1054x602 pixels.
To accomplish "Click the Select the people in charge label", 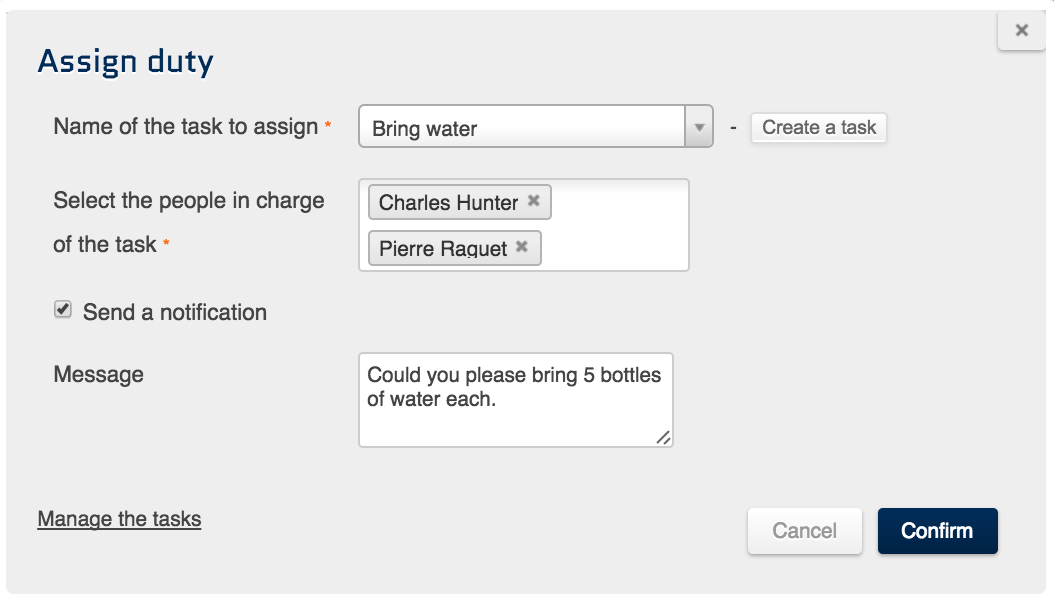I will click(x=188, y=200).
